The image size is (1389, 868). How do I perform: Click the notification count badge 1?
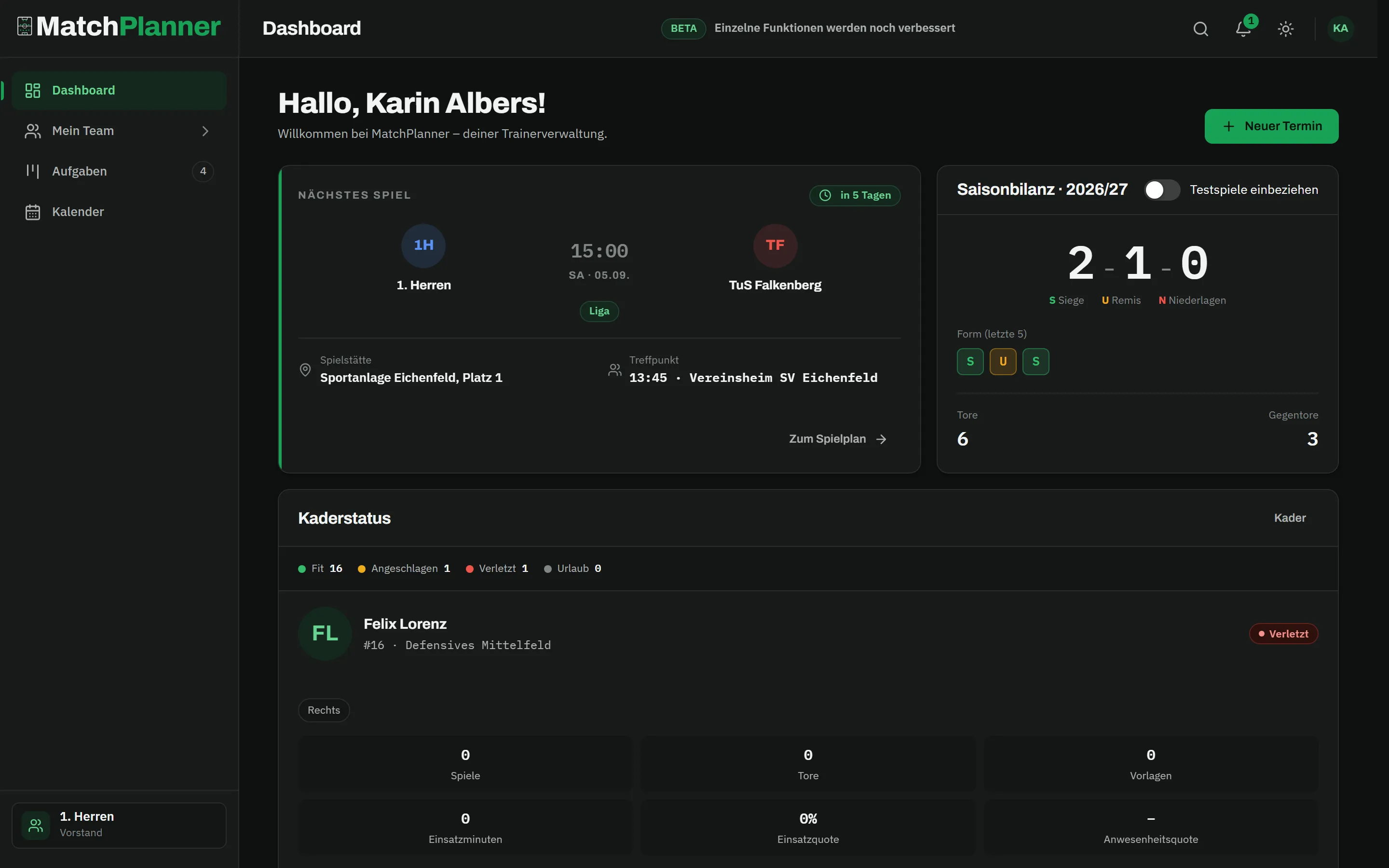click(1251, 21)
